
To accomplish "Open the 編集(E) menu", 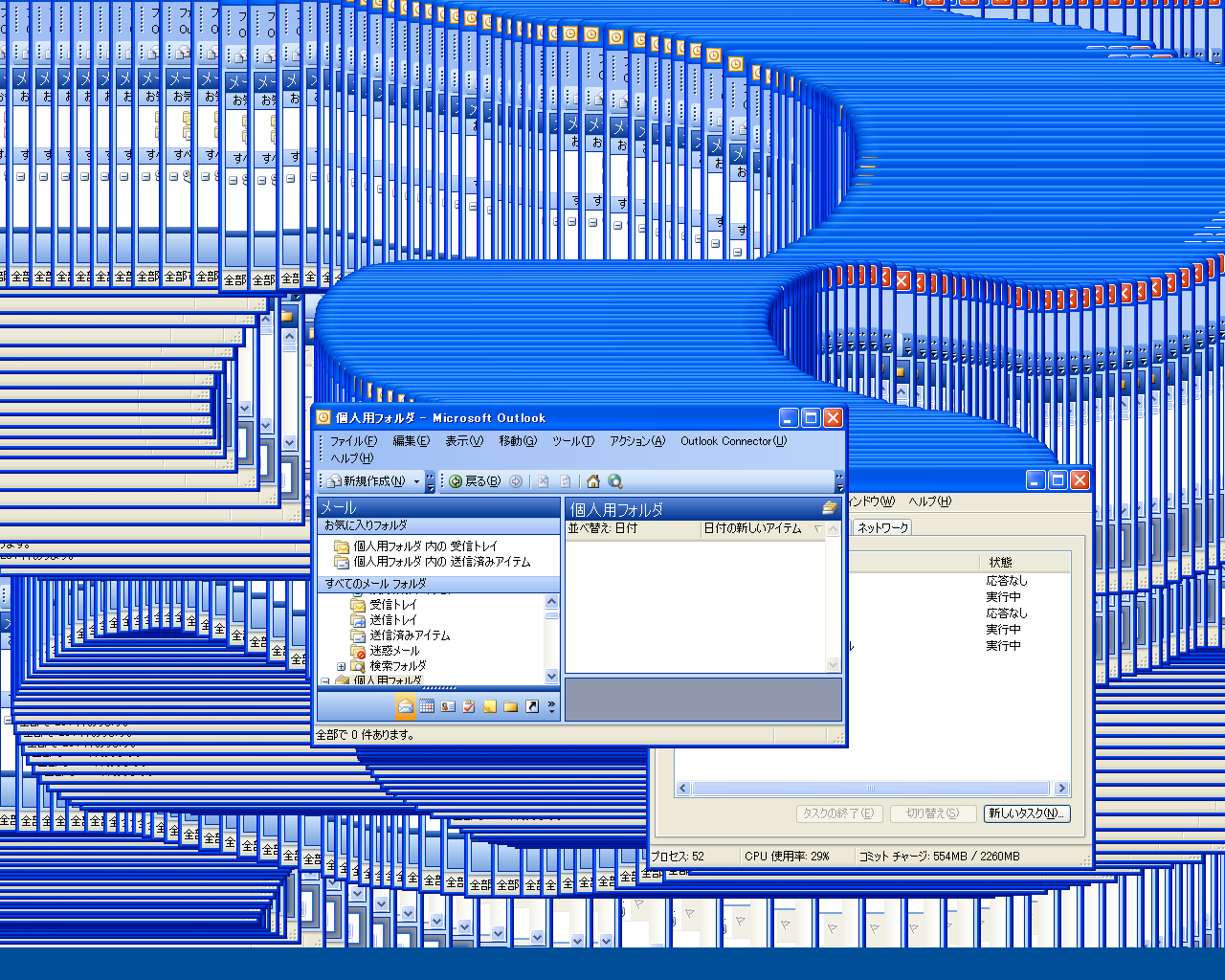I will [412, 441].
